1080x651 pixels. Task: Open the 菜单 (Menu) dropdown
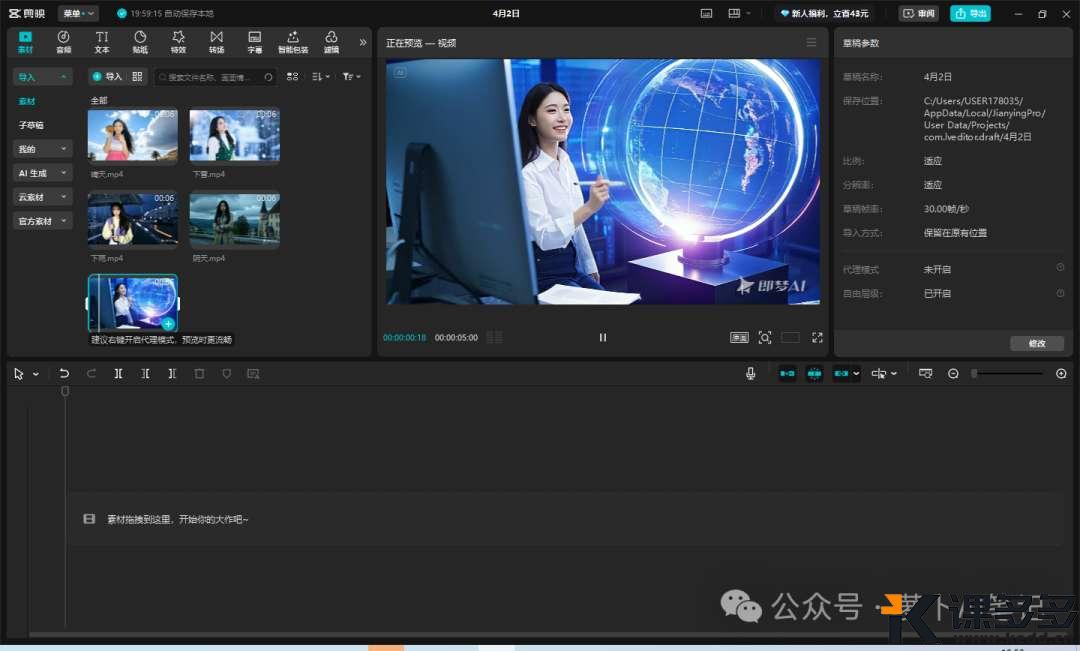click(79, 13)
